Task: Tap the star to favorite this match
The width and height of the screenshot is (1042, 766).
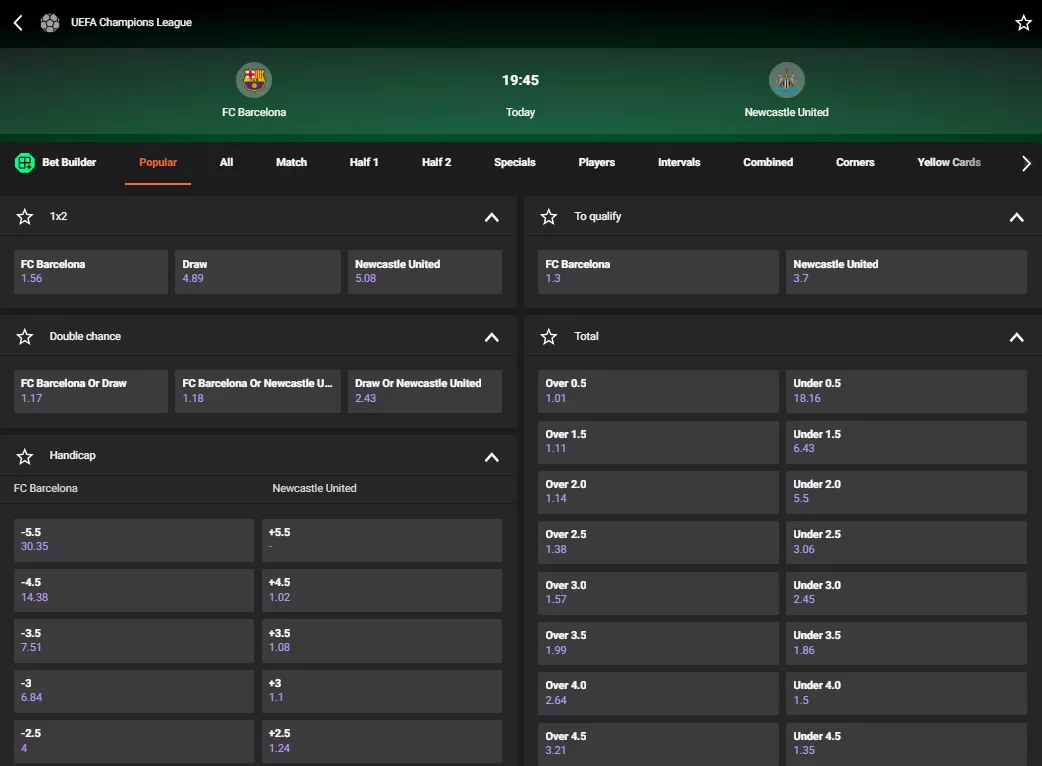Action: point(1022,22)
